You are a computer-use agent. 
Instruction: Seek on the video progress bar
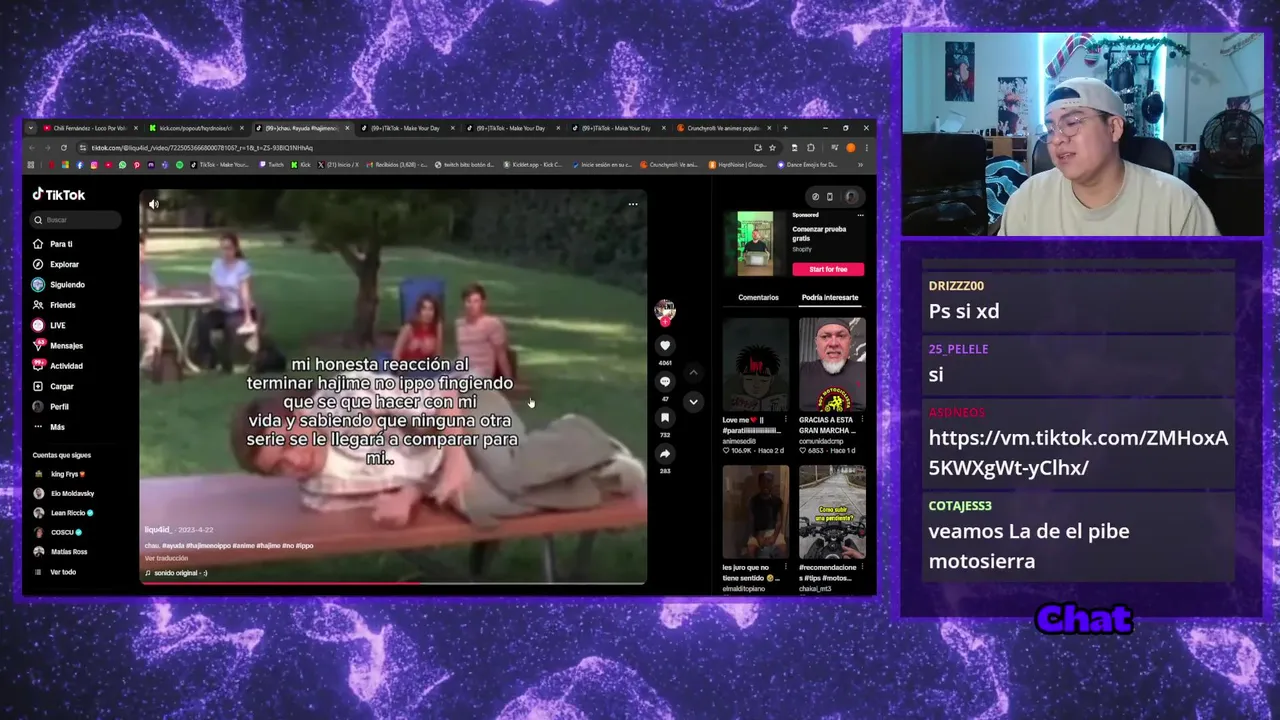[393, 582]
